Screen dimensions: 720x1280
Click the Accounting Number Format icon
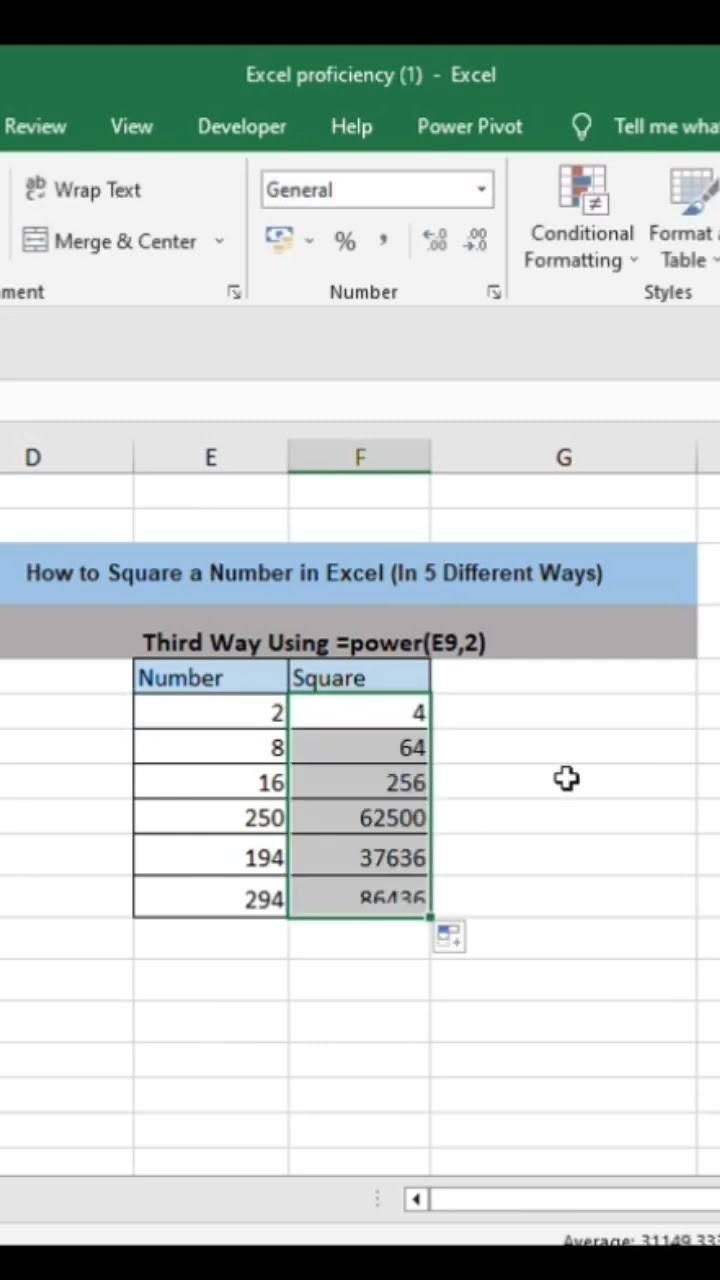coord(279,240)
